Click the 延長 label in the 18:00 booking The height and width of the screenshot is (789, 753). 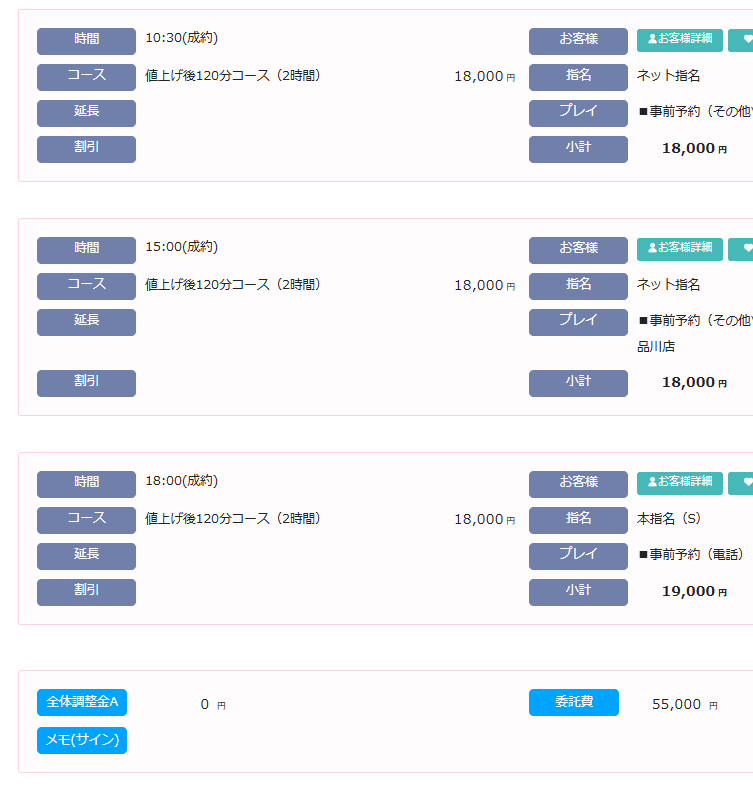tap(86, 556)
